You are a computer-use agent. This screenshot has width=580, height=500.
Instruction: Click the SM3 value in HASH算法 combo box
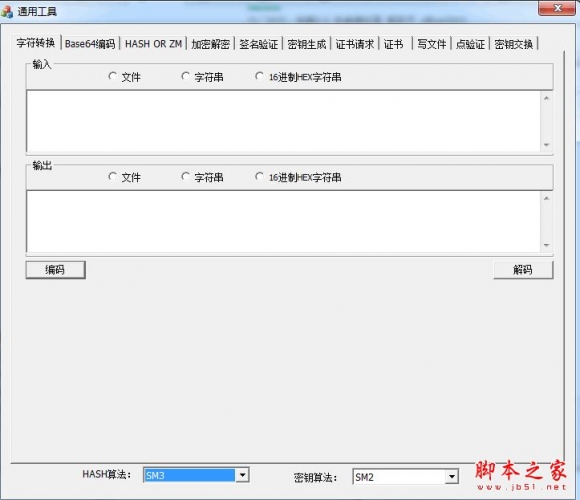click(x=189, y=475)
